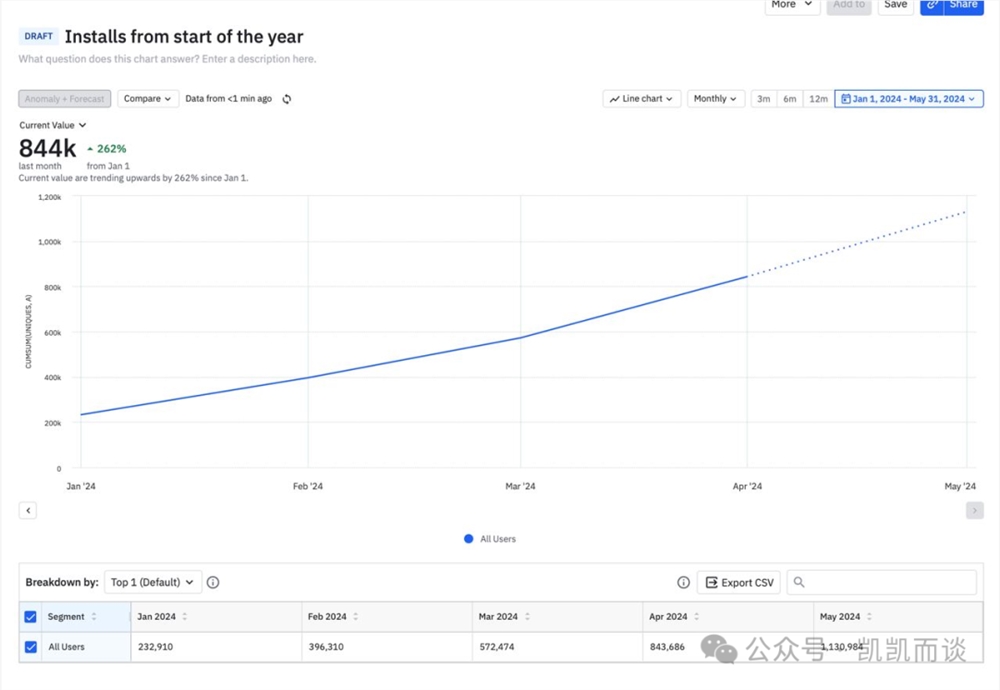Toggle the select-all Segment header checkbox
1000x690 pixels.
(30, 617)
